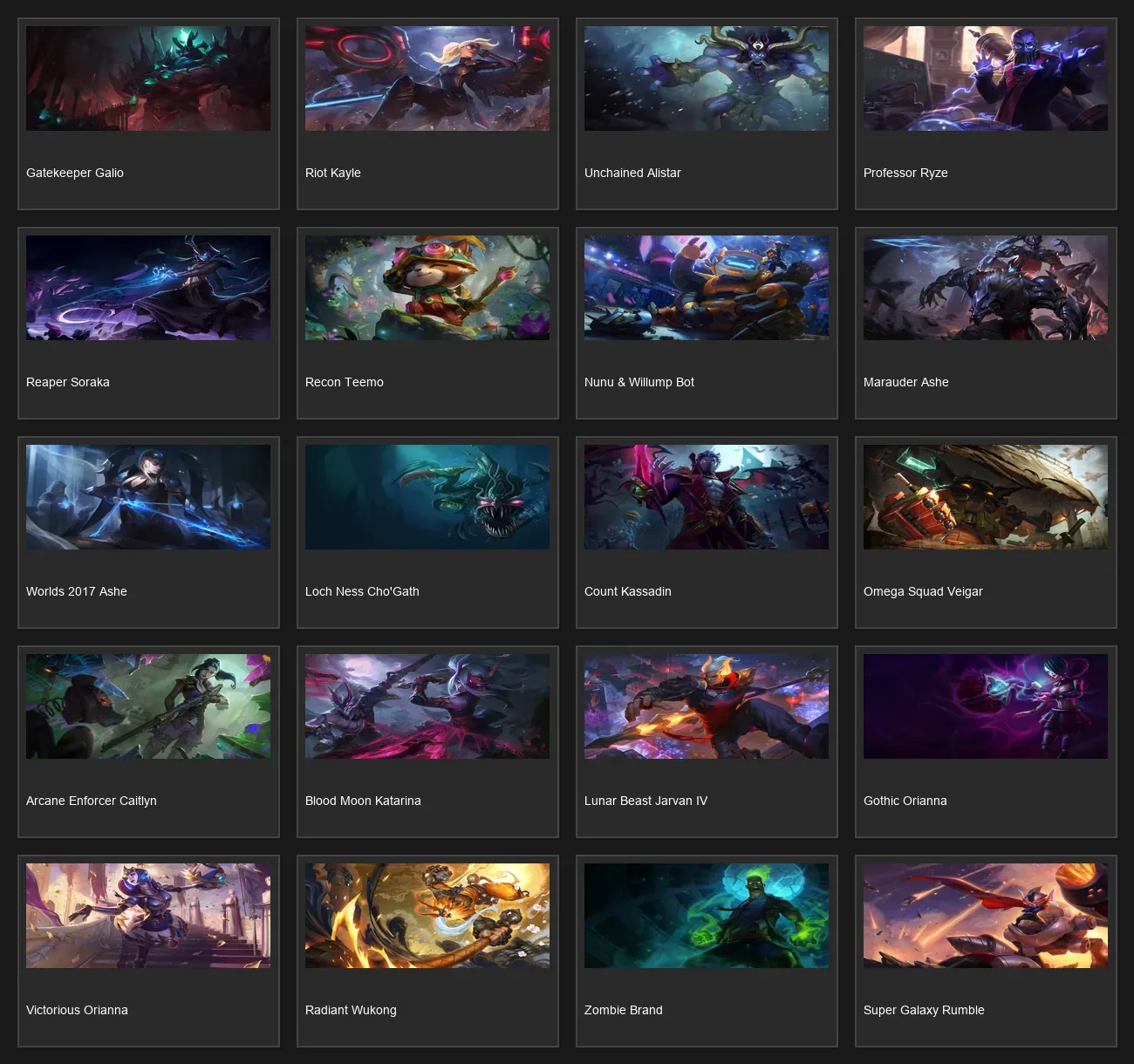The width and height of the screenshot is (1134, 1064).
Task: Click the Recon Teemo splash art
Action: pyautogui.click(x=427, y=288)
